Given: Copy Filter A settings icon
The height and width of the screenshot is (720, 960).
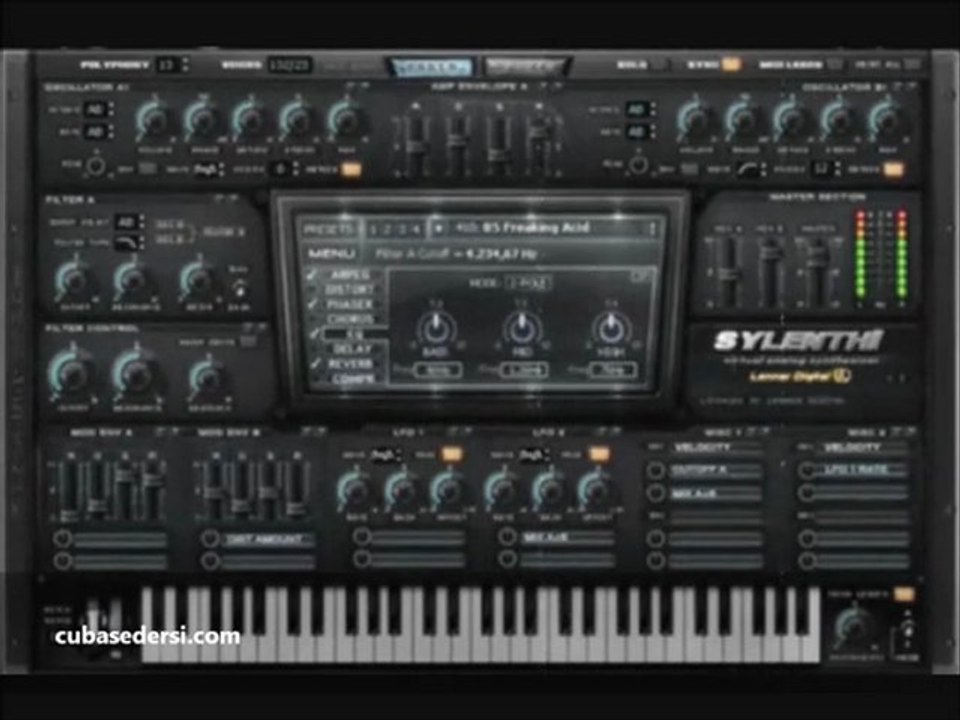Looking at the screenshot, I should click(220, 198).
